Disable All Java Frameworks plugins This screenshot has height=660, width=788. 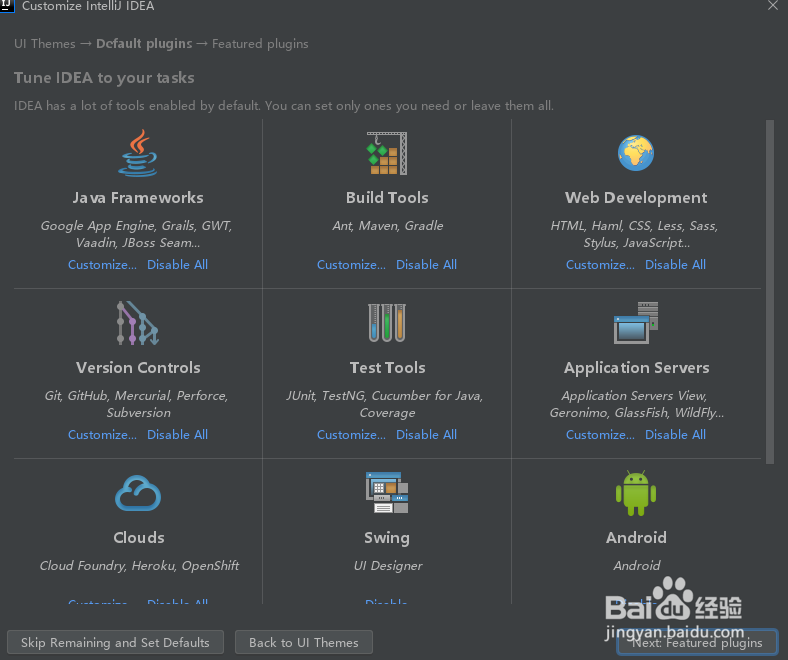coord(177,264)
